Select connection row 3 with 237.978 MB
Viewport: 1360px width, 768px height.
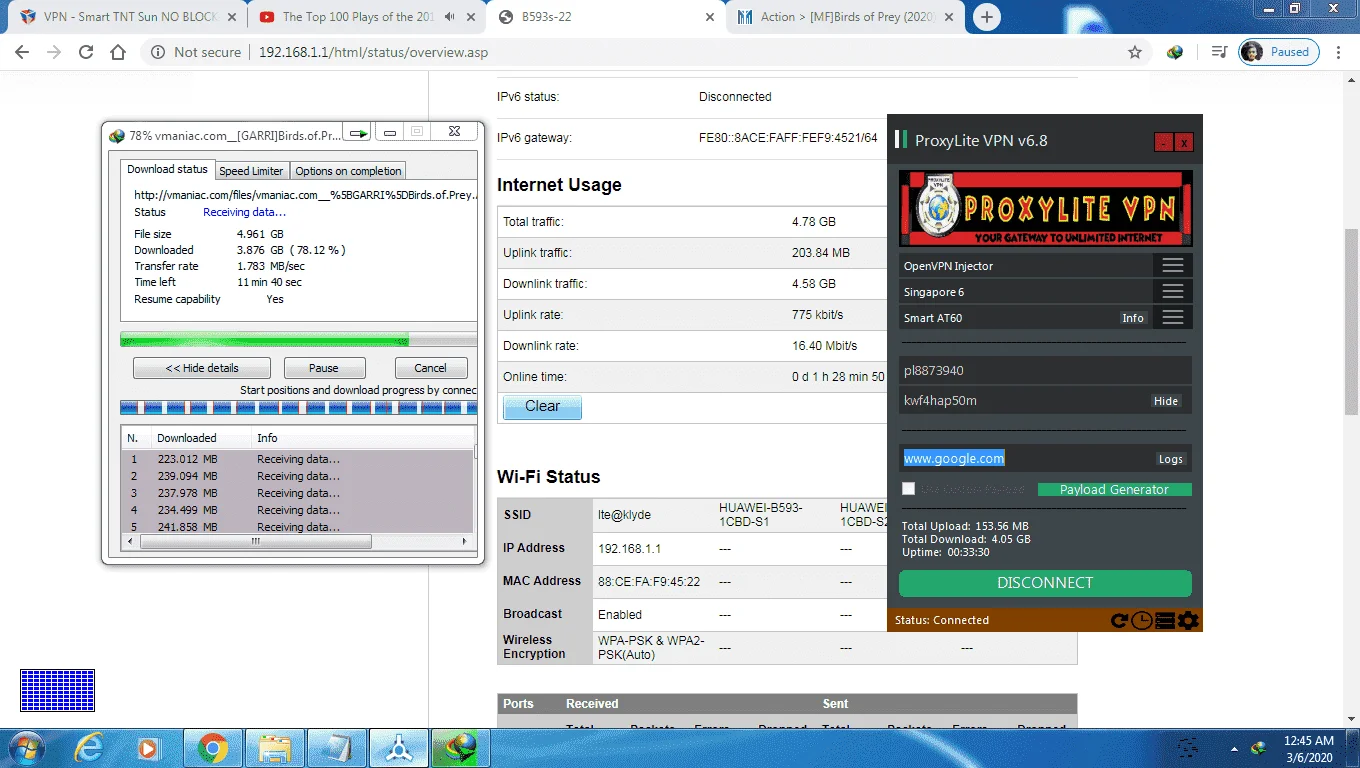298,493
